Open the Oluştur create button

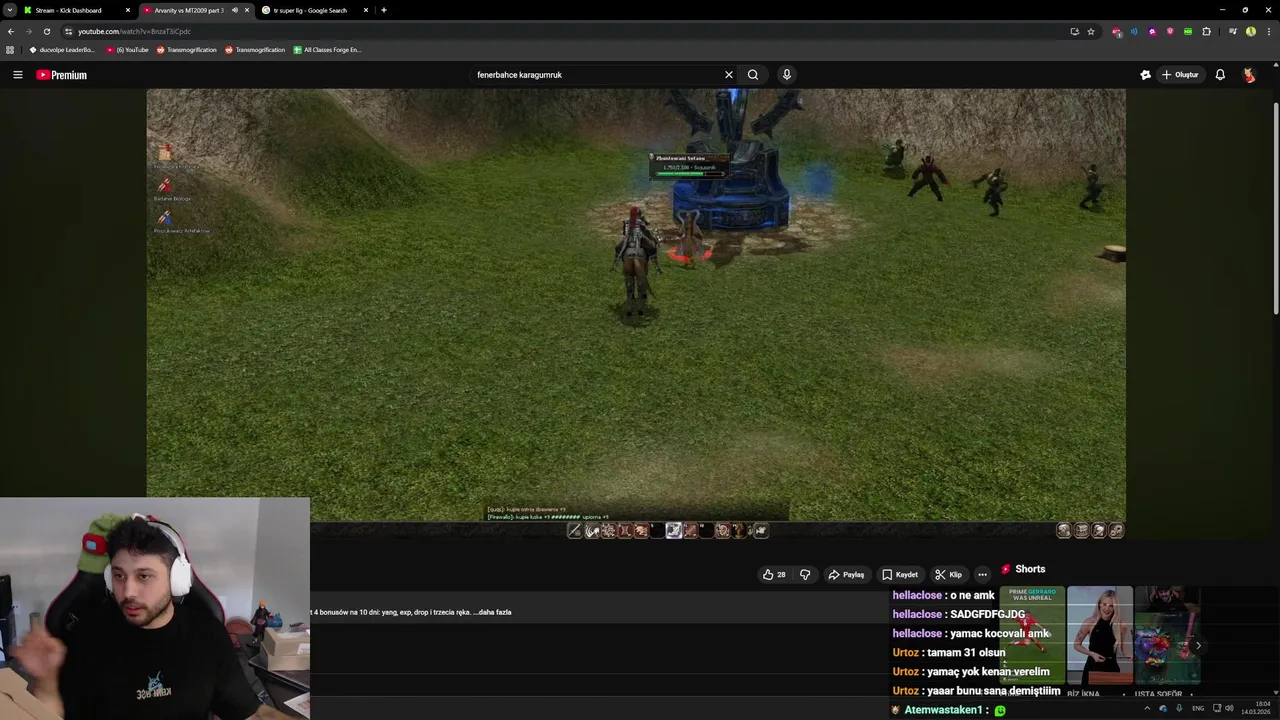[x=1180, y=75]
